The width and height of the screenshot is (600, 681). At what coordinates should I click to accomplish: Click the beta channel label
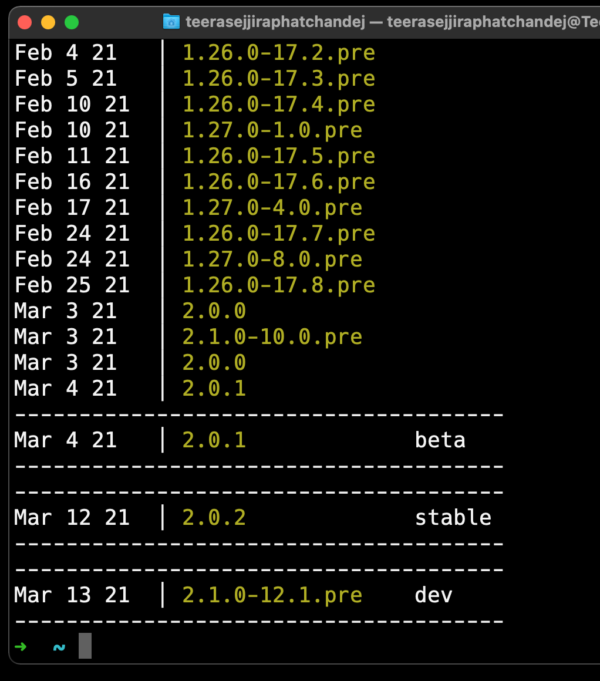[x=440, y=440]
